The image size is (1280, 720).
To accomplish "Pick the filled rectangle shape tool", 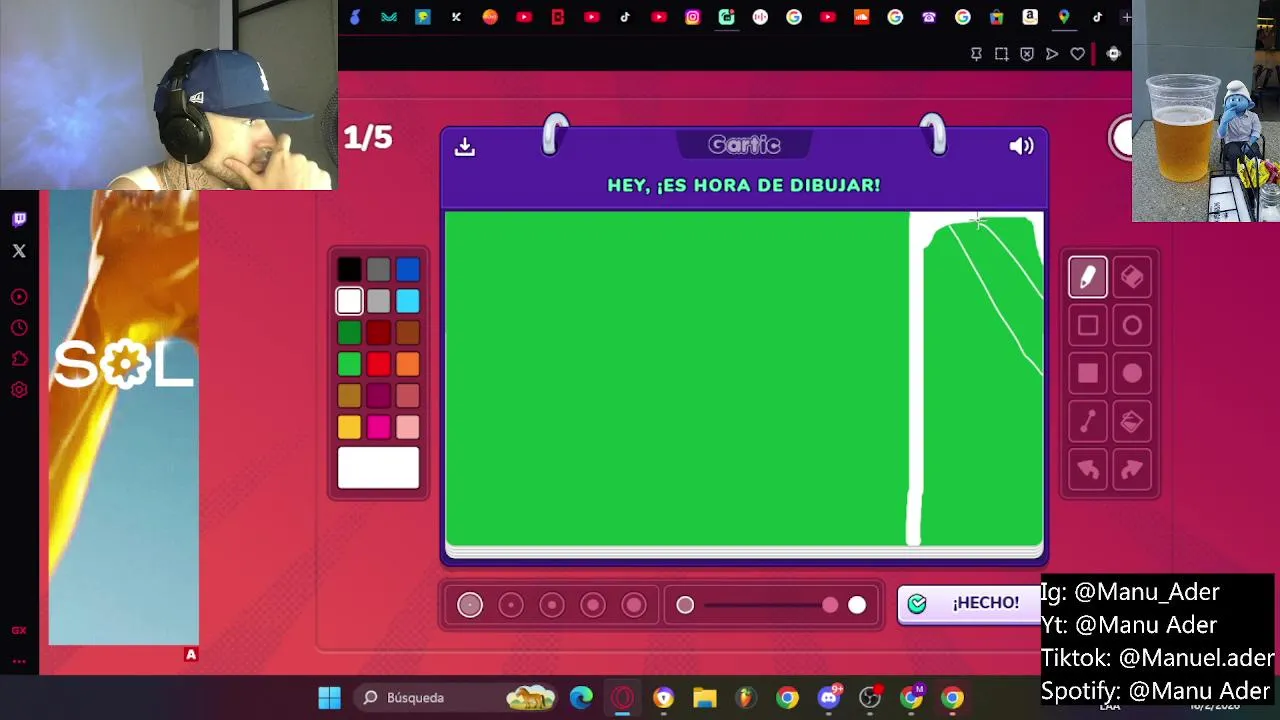I will point(1088,373).
